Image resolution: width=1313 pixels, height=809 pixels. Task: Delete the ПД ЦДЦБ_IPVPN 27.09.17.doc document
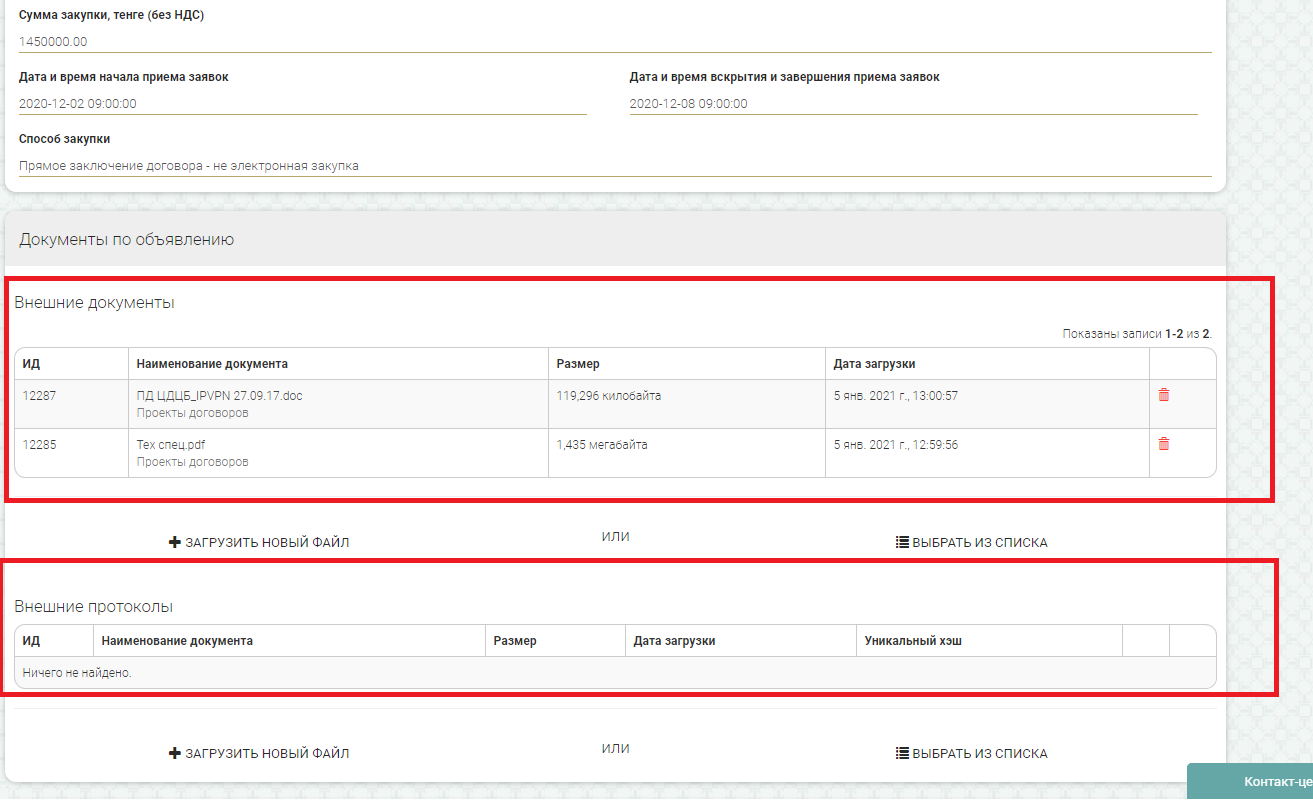point(1163,395)
